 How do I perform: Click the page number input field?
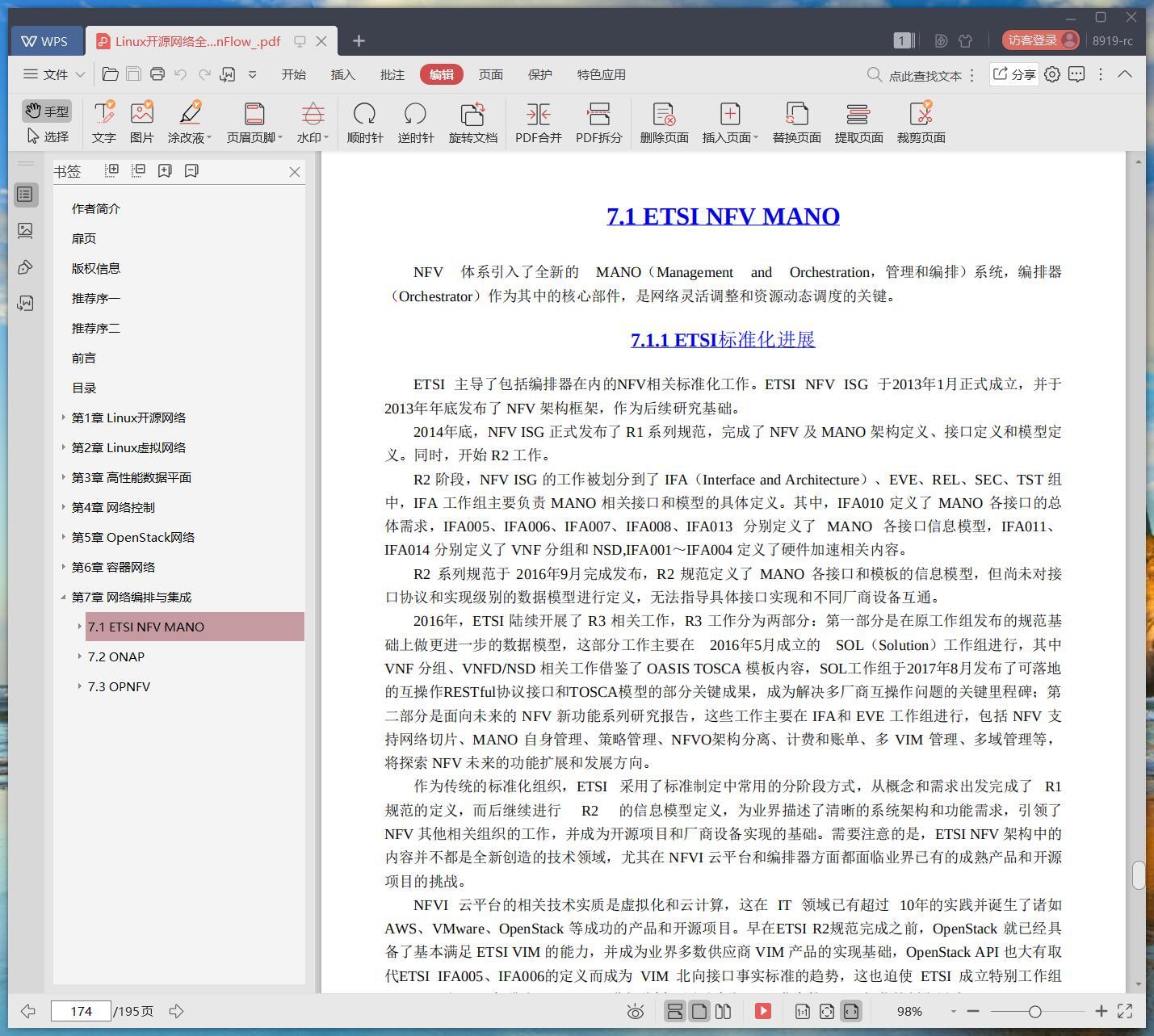point(81,1011)
